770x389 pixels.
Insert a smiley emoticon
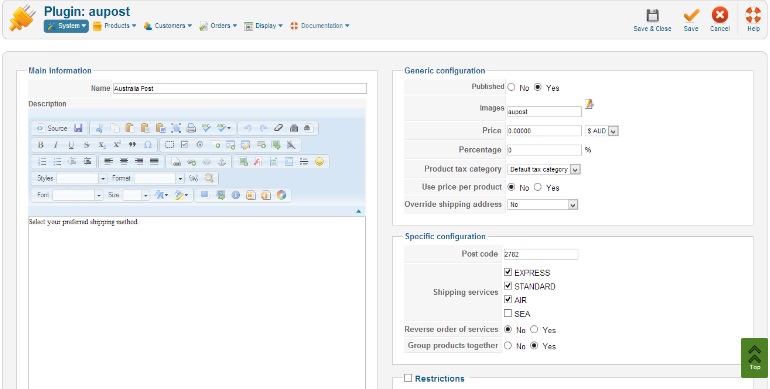click(x=319, y=162)
